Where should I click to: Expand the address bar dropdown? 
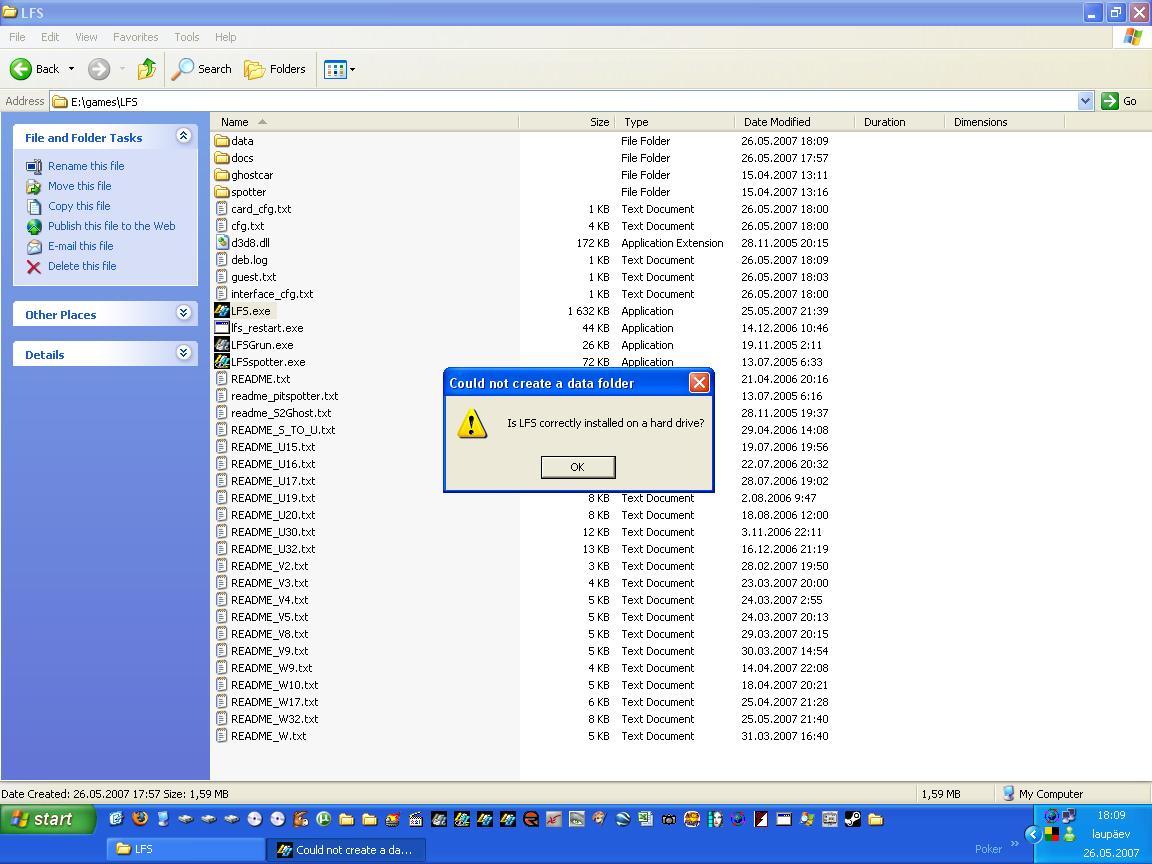pos(1085,101)
